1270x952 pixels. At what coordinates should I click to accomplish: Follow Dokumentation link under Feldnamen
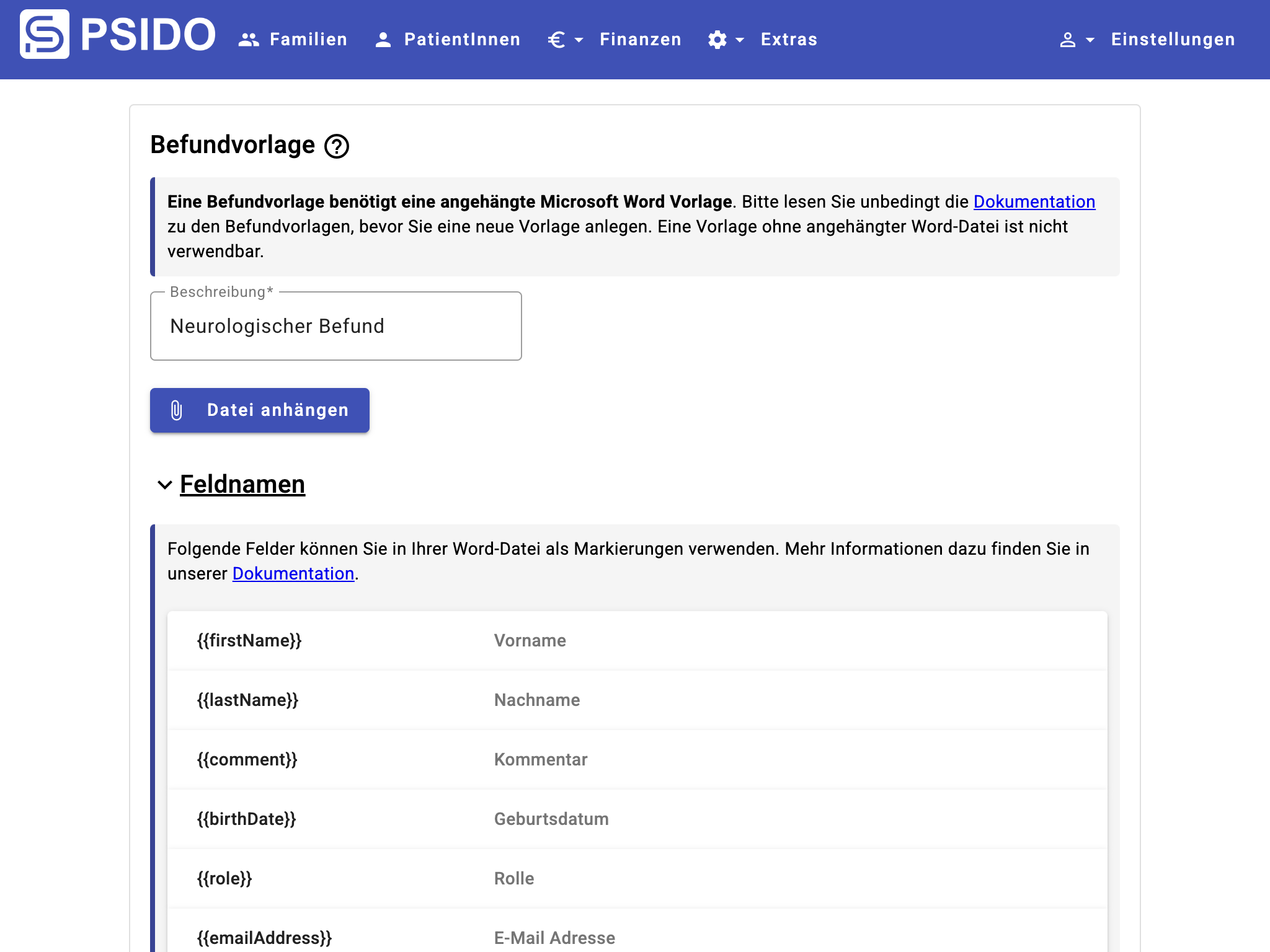pyautogui.click(x=293, y=574)
